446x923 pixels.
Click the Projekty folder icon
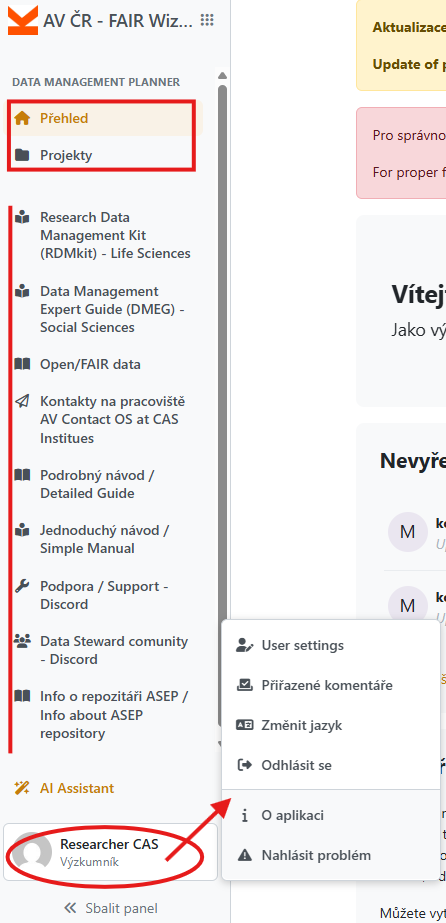click(22, 155)
